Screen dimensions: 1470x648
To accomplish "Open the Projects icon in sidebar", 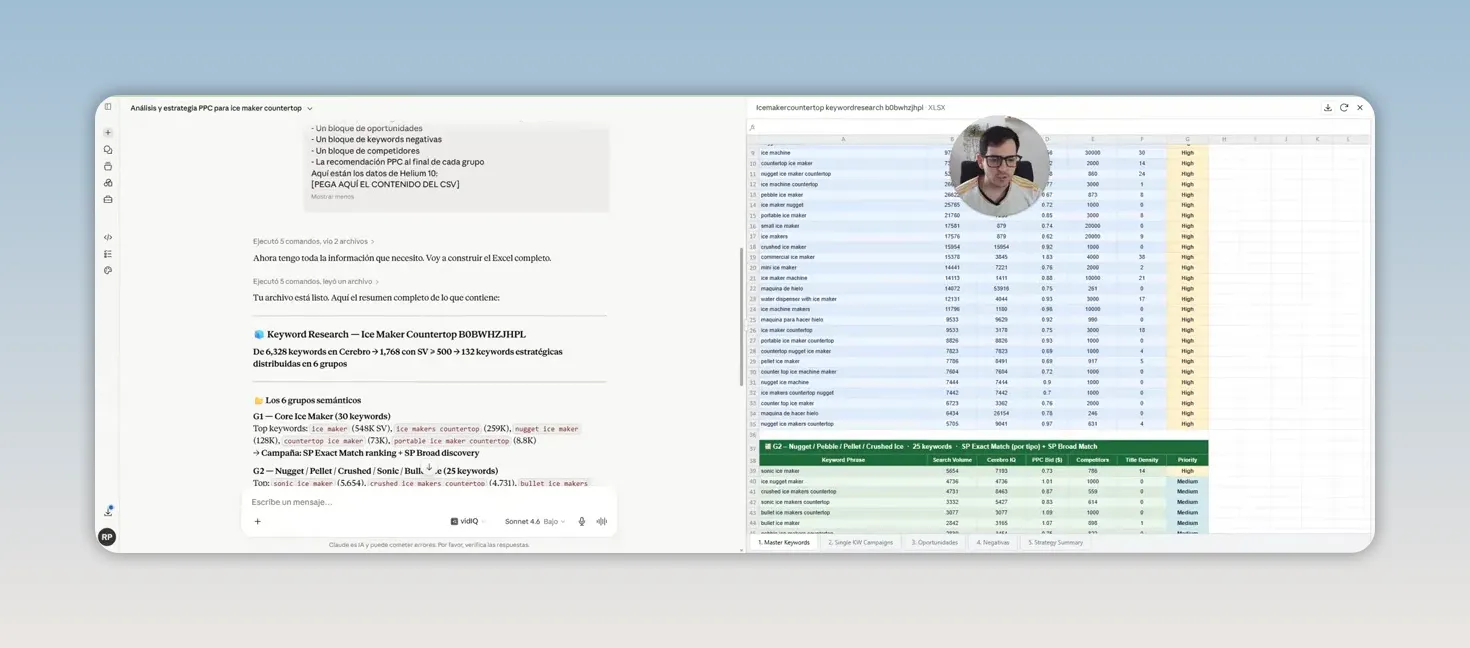I will pyautogui.click(x=108, y=166).
